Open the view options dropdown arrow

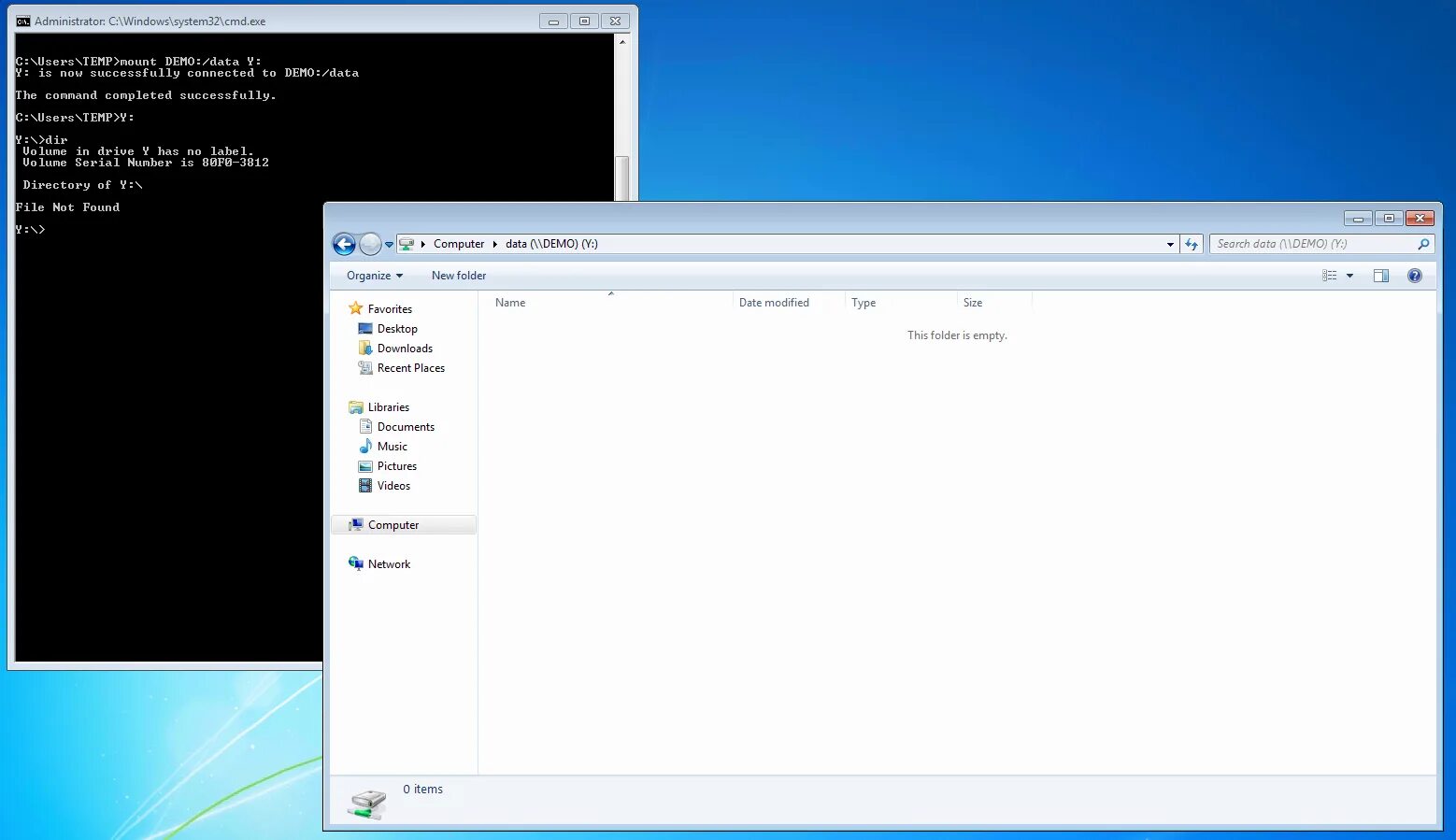pos(1349,276)
